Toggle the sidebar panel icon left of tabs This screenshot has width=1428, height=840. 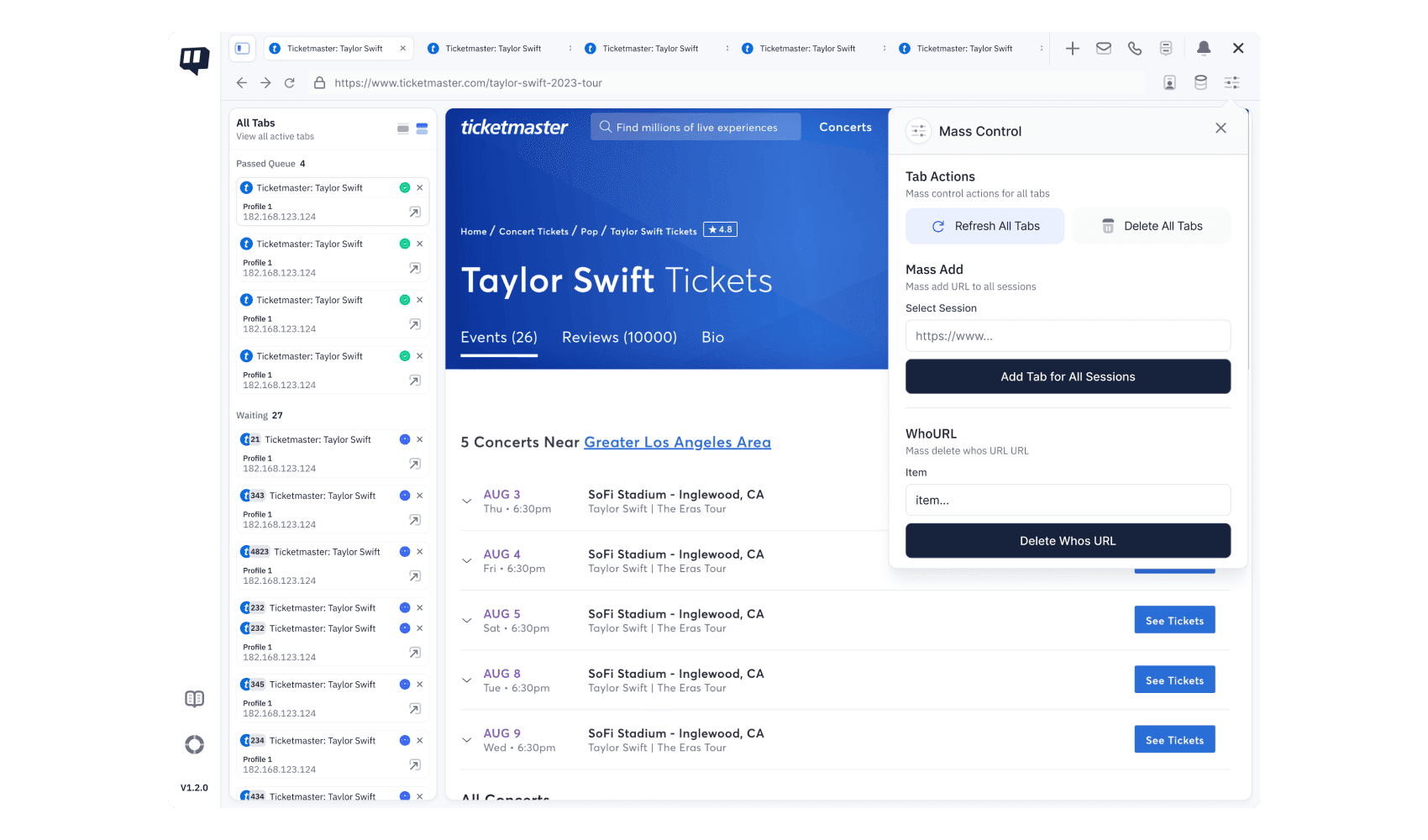(x=243, y=49)
